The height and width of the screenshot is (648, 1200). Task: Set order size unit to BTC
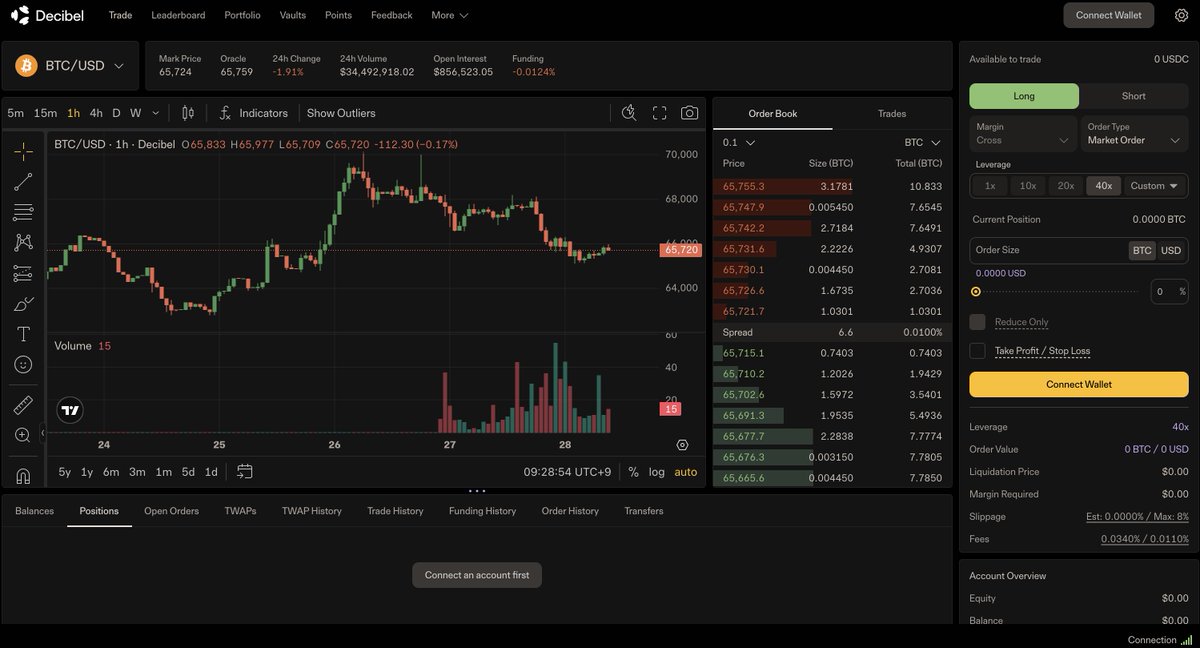1141,250
